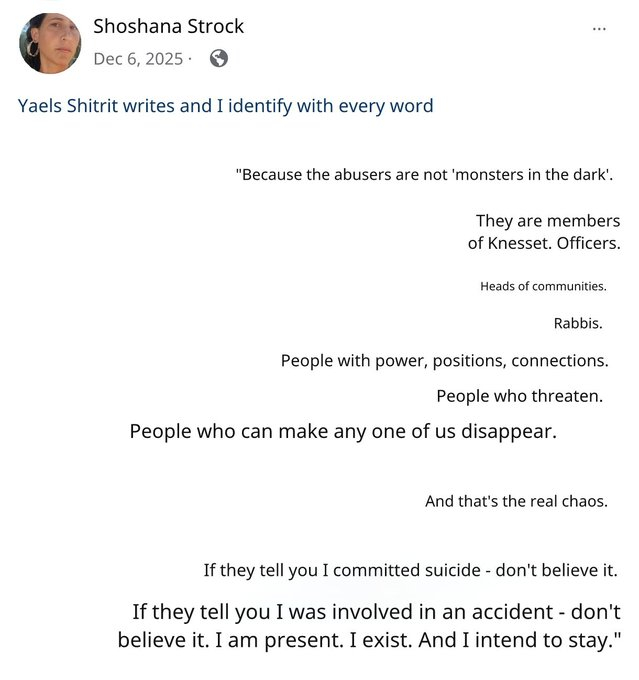Viewport: 639px width, 680px height.
Task: Click the Shoshana Strock author name
Action: (168, 26)
